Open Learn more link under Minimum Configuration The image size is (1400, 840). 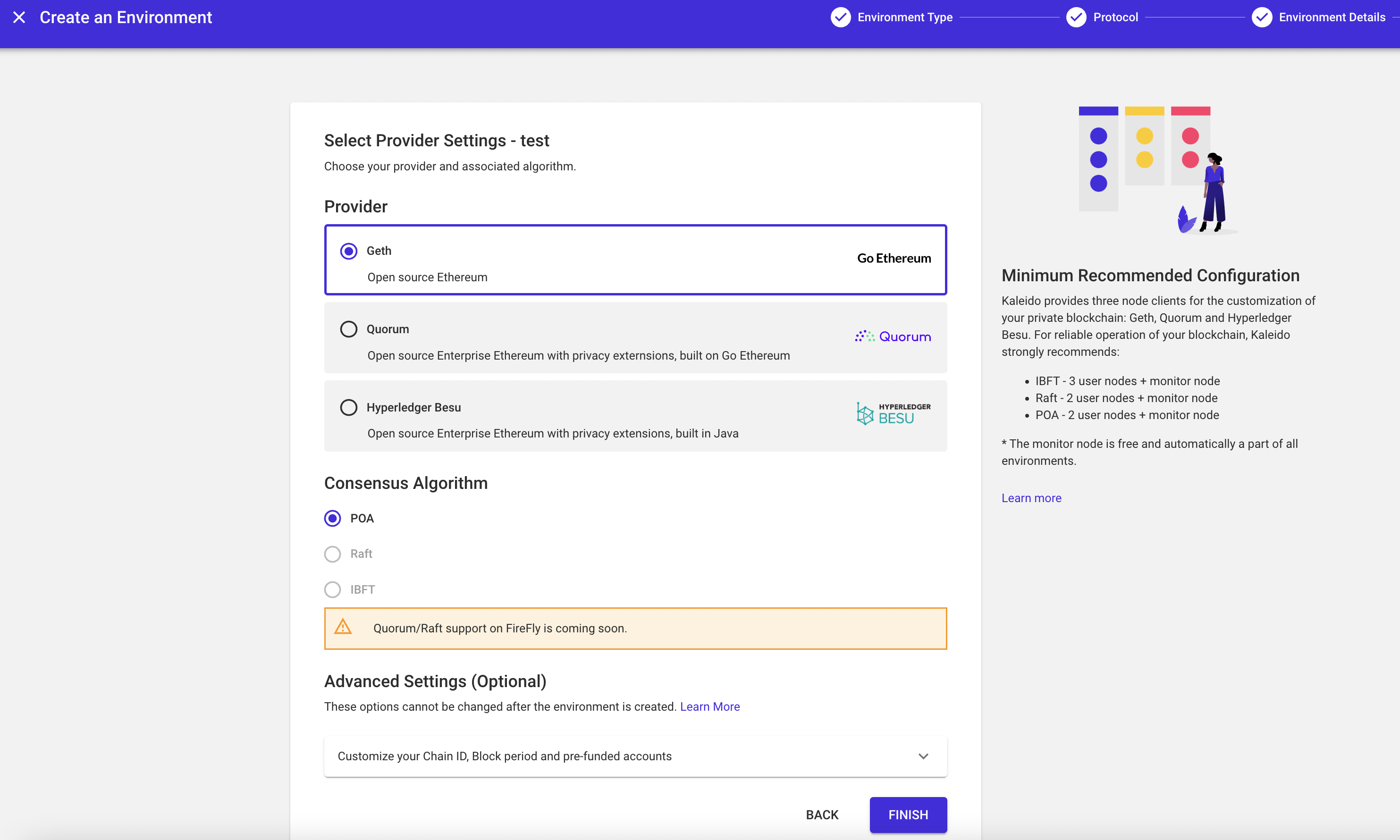1031,499
